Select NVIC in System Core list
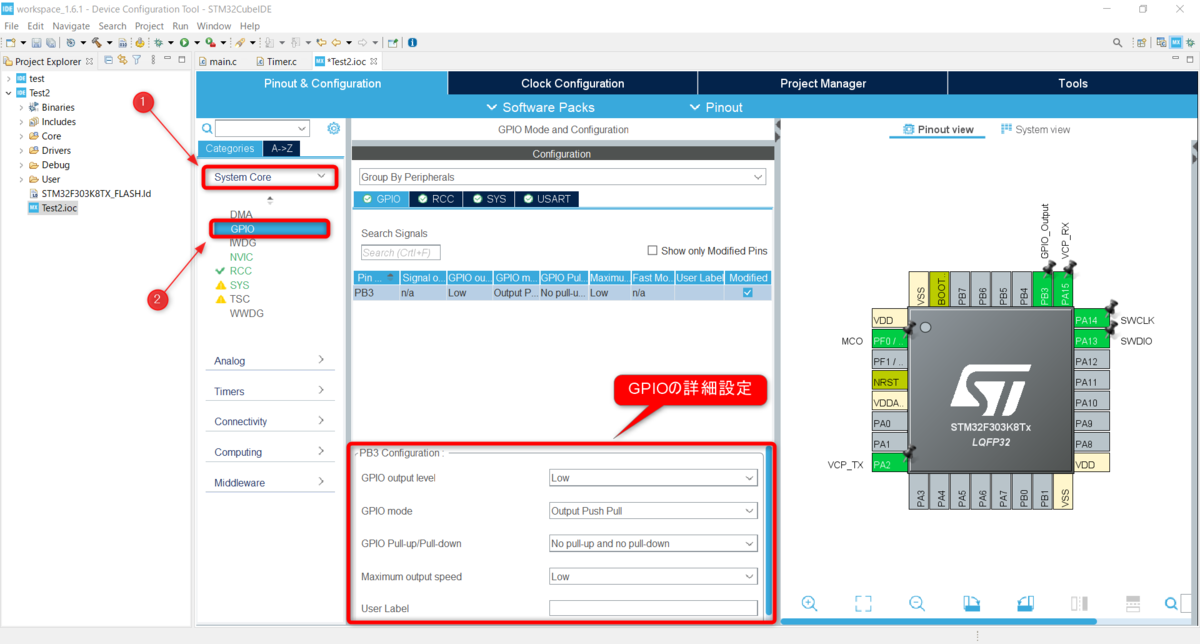 coord(241,257)
